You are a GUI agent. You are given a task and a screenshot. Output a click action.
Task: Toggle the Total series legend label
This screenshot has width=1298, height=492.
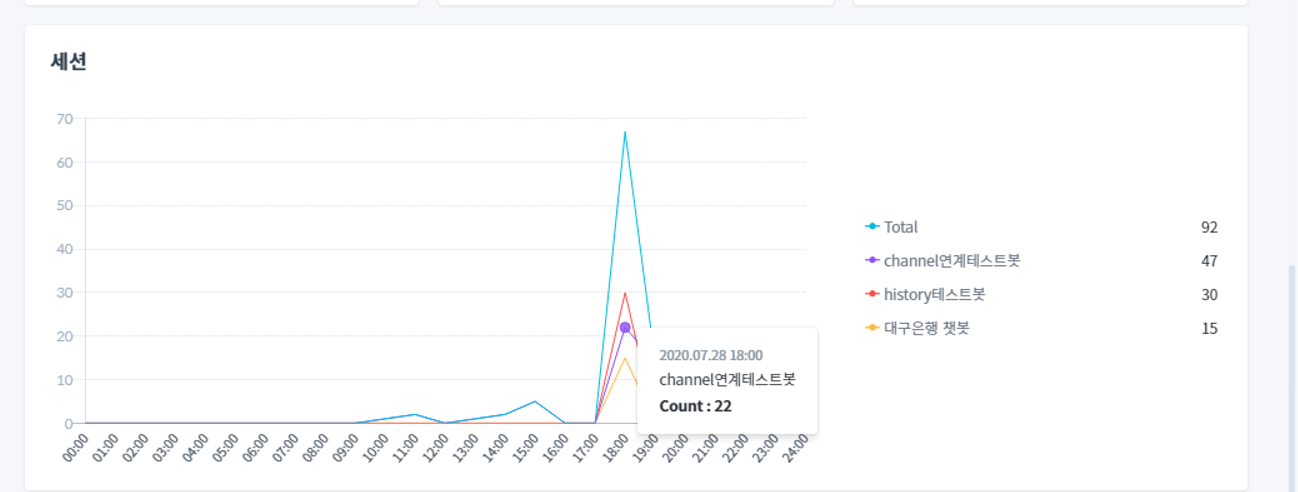900,227
